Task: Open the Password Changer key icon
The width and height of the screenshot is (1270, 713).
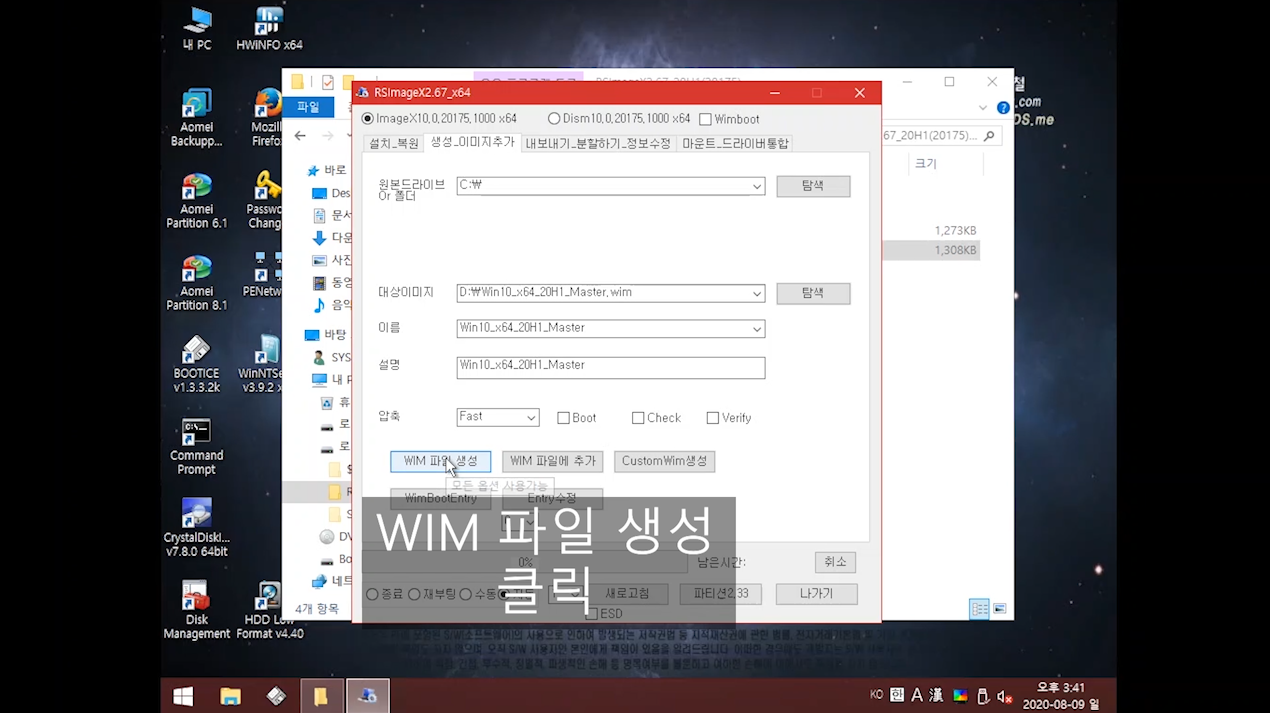Action: [x=264, y=200]
